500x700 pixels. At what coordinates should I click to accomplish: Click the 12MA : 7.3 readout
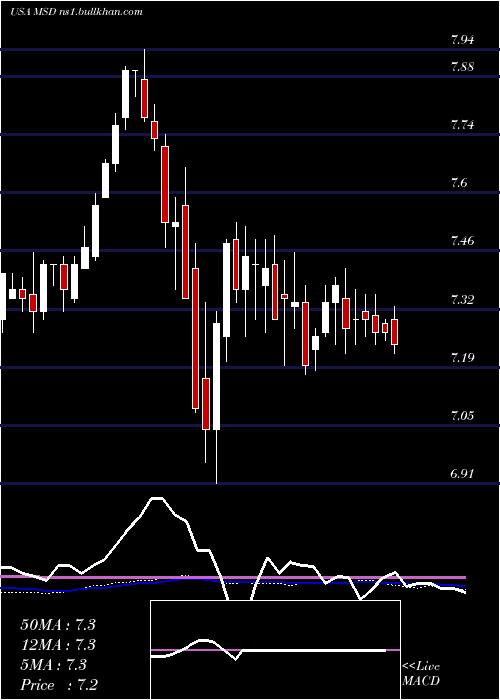point(58,645)
